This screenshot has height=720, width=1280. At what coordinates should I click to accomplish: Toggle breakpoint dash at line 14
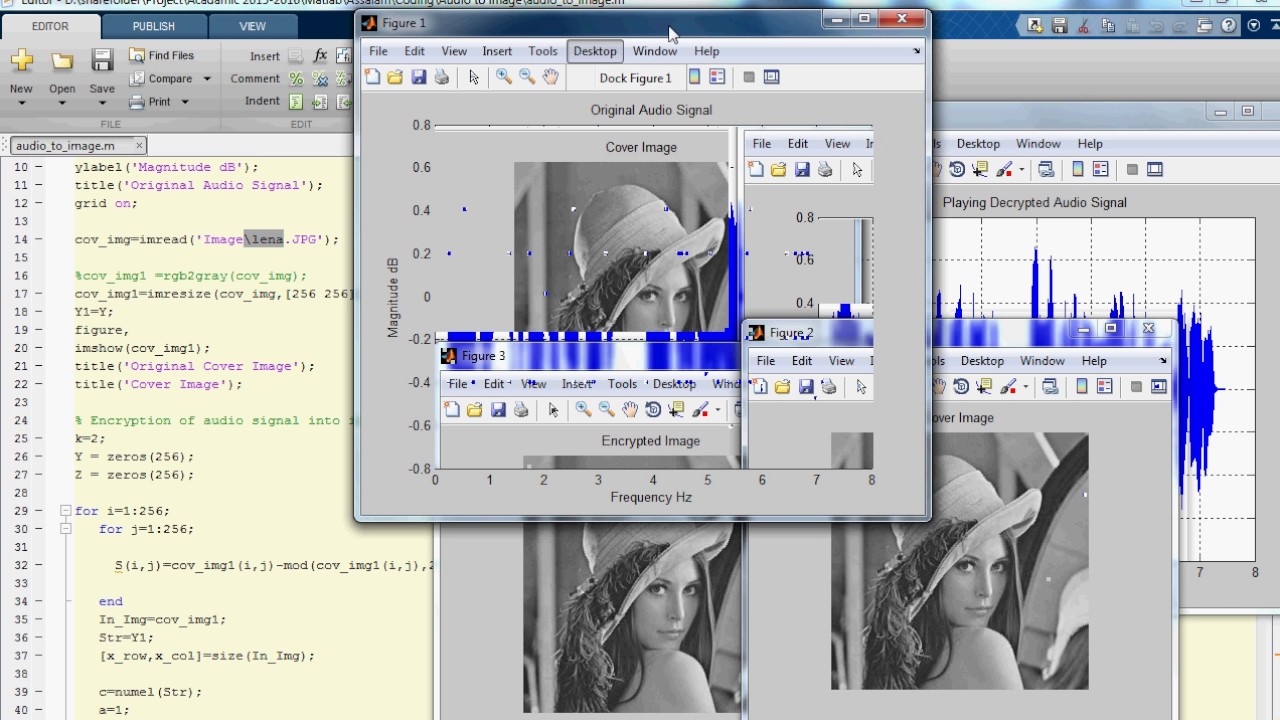pos(38,240)
